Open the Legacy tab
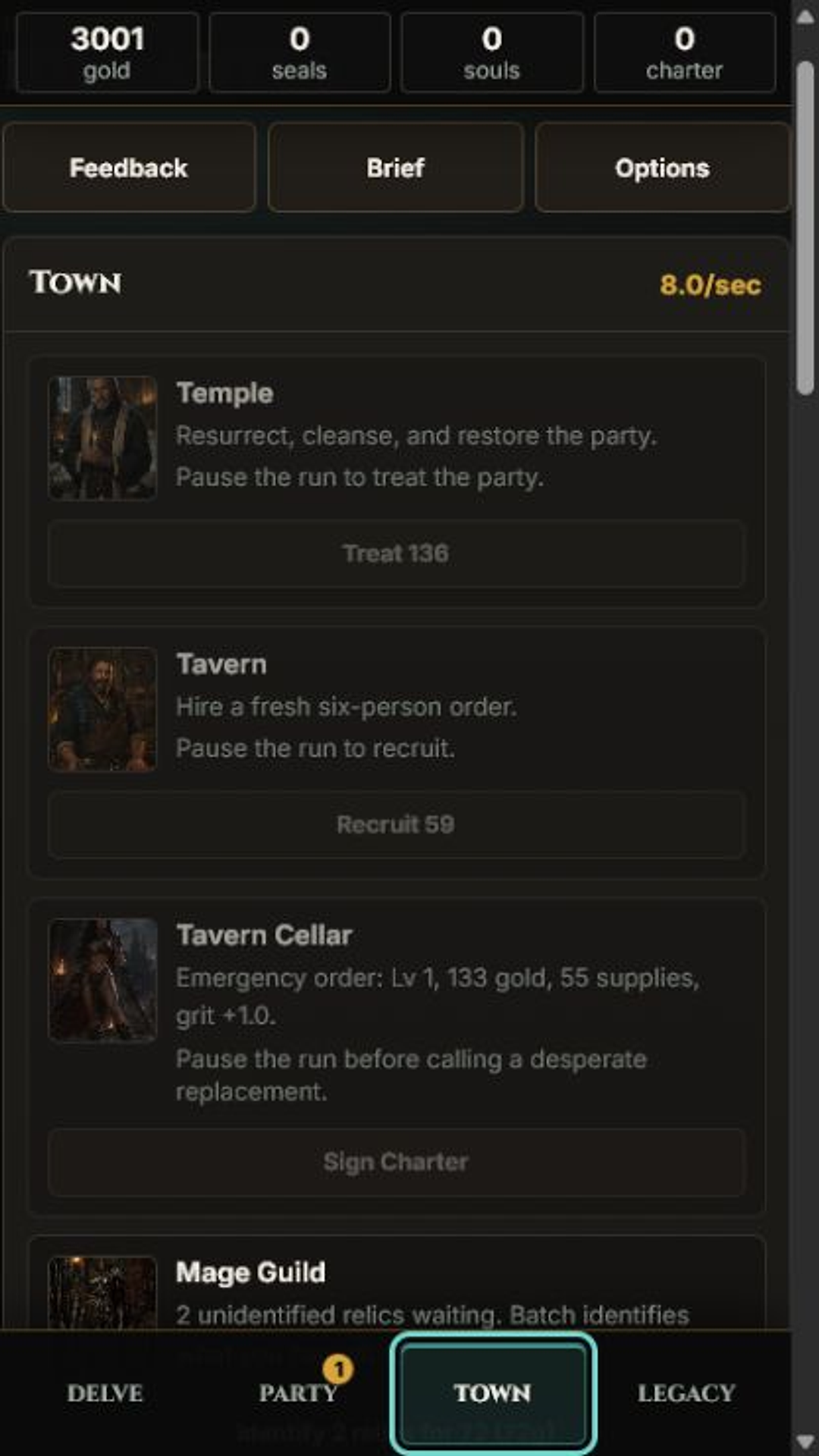This screenshot has width=819, height=1456. pos(686,1393)
